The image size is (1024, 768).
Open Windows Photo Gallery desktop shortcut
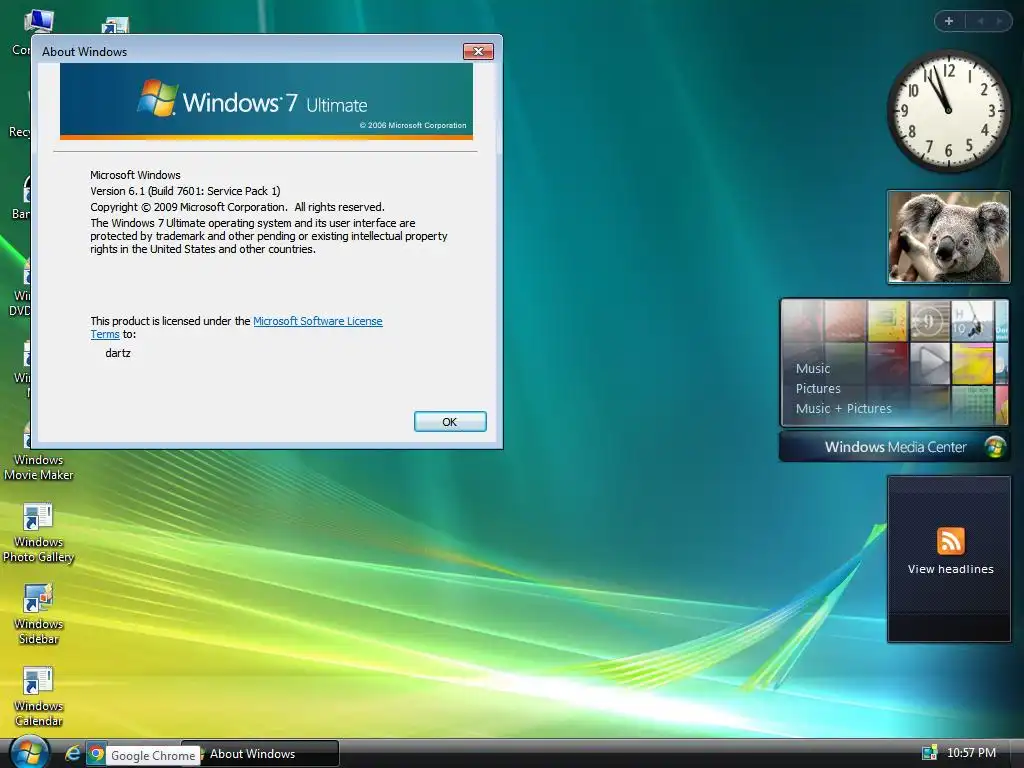click(x=39, y=534)
